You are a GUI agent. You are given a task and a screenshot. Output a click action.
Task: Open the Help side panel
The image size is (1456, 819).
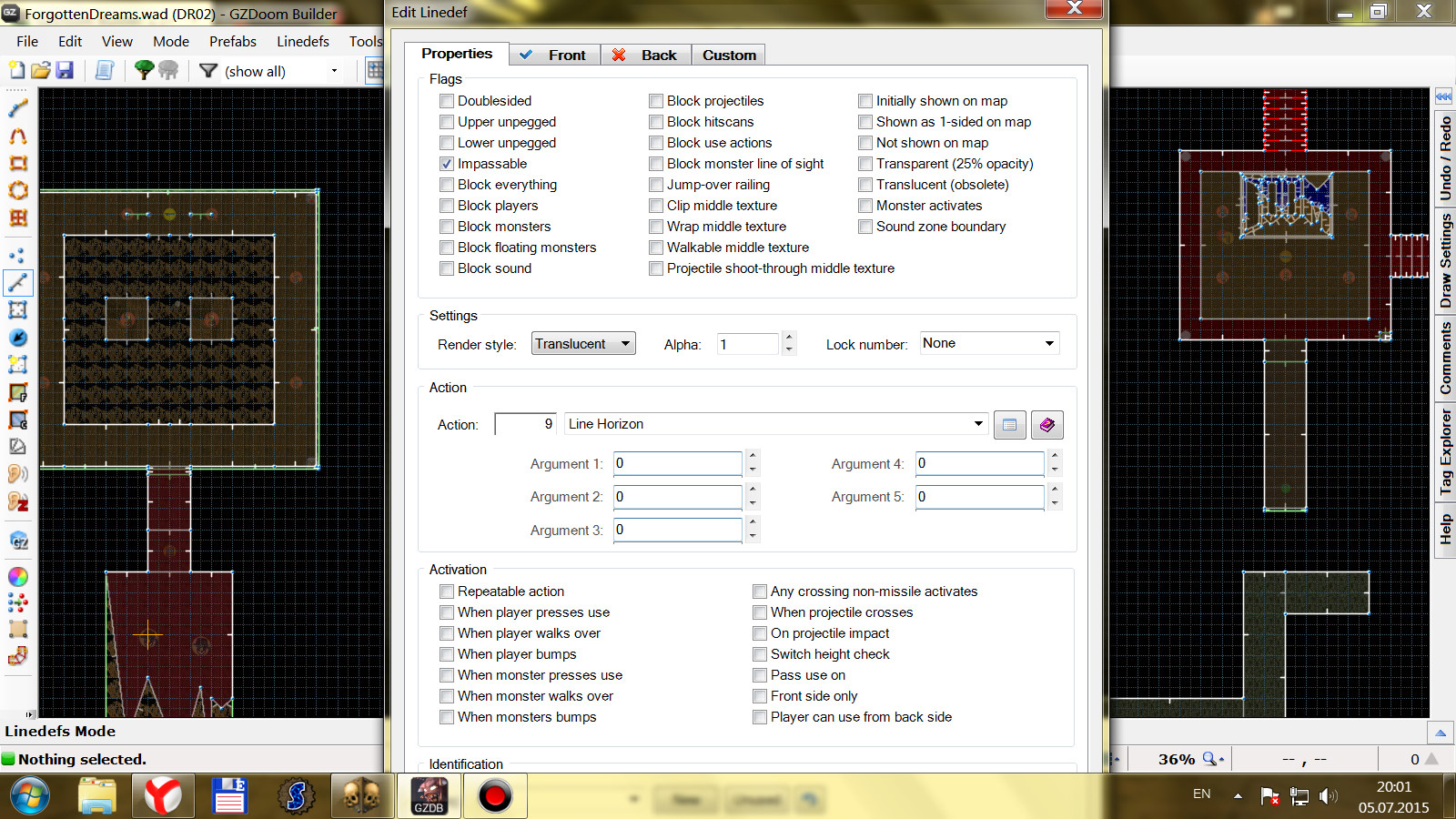pos(1445,529)
